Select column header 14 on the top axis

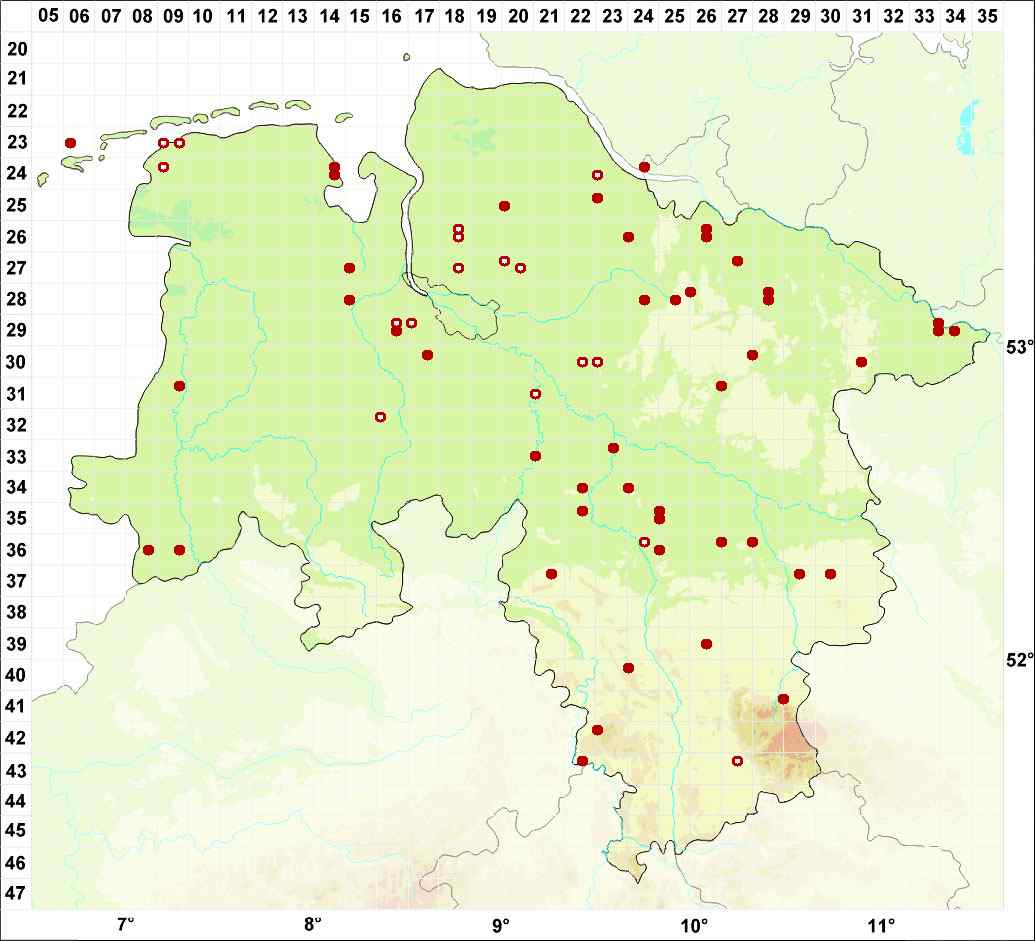pyautogui.click(x=329, y=16)
